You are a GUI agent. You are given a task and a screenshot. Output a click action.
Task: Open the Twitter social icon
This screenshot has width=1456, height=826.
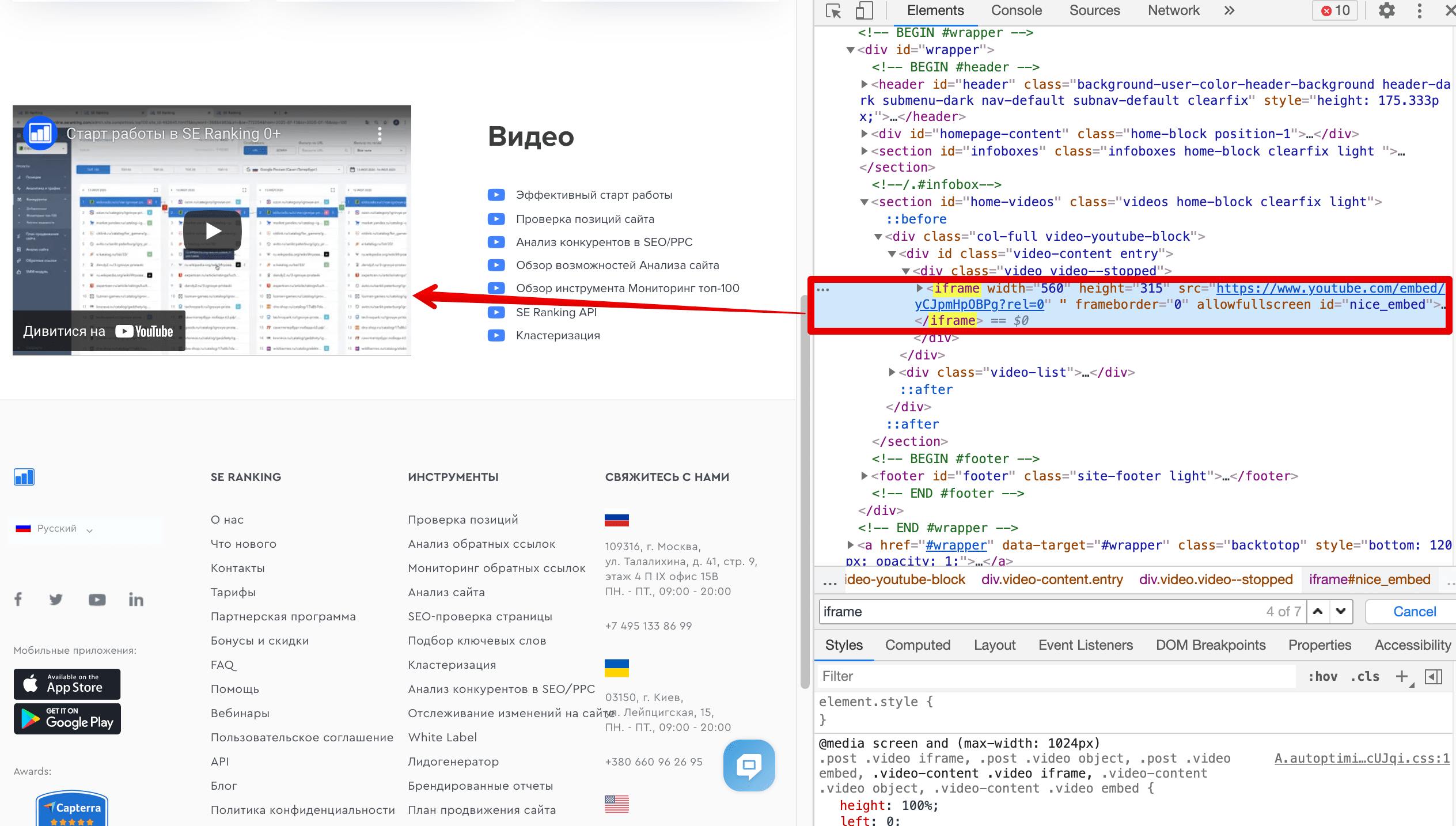56,600
